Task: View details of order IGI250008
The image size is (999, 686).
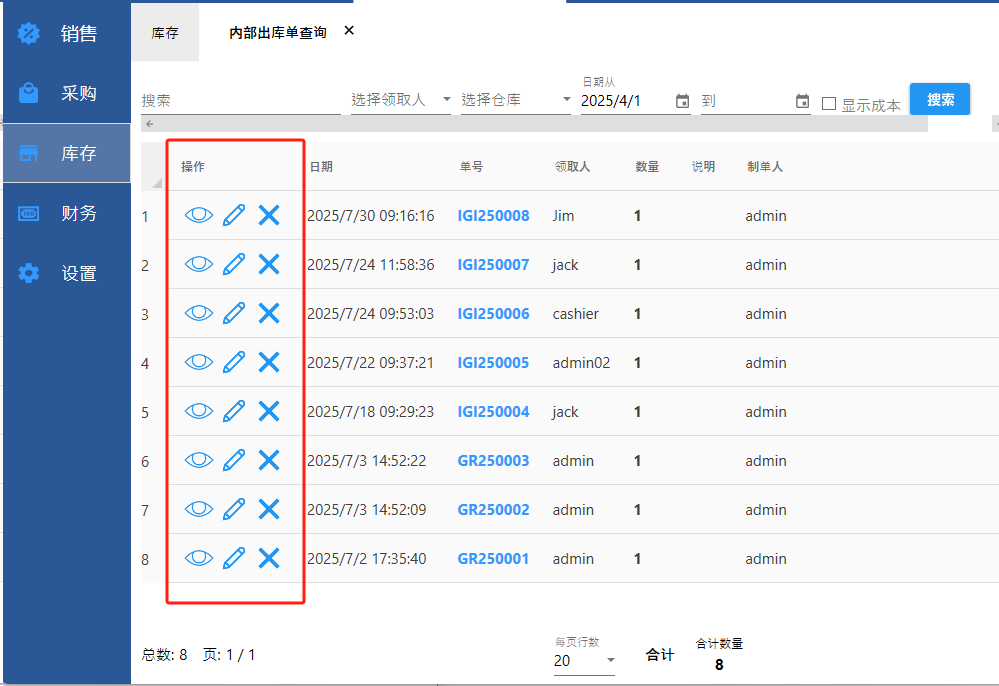Action: [x=199, y=215]
